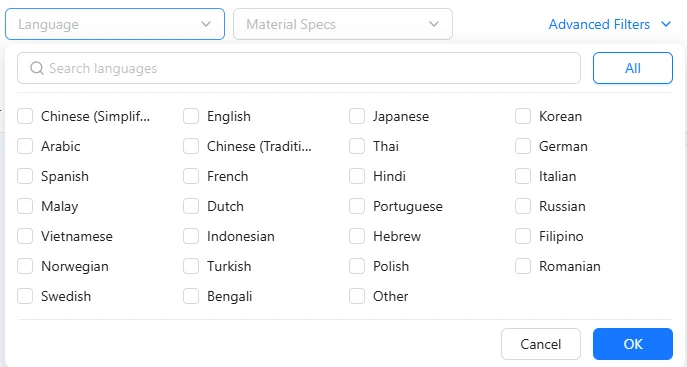This screenshot has height=367, width=687.
Task: Check the English checkbox
Action: [191, 116]
